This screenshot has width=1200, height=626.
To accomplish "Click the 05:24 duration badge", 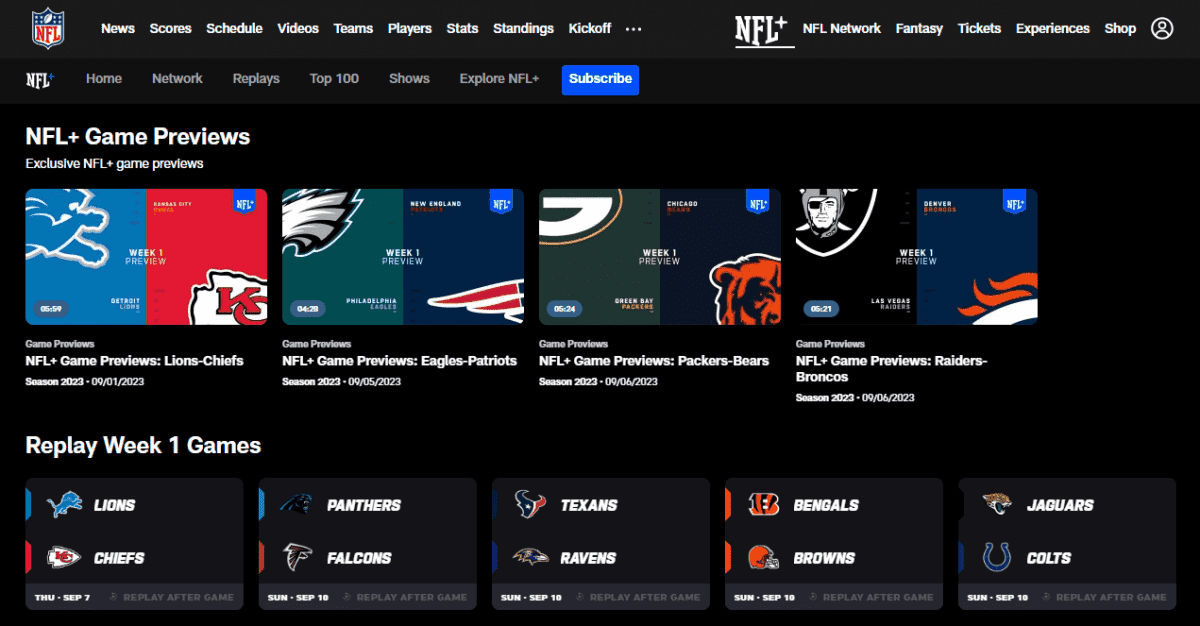I will (x=565, y=309).
